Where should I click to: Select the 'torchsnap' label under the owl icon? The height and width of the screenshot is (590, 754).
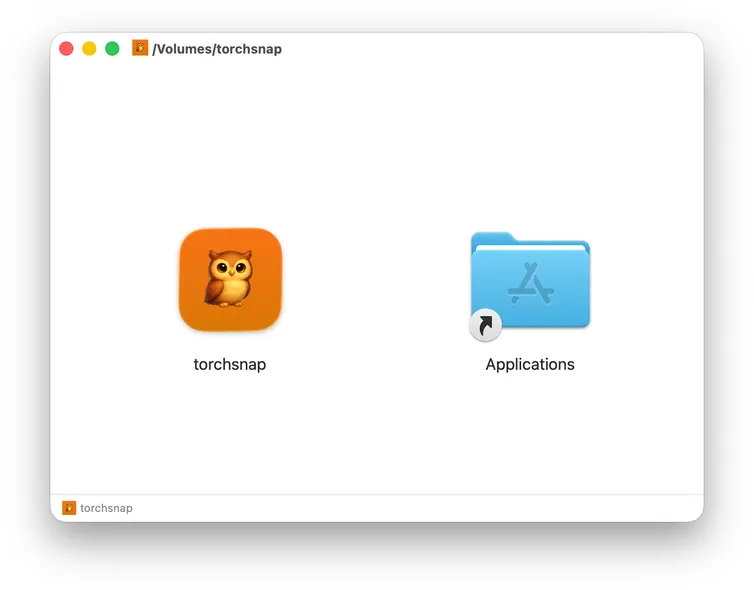(230, 364)
